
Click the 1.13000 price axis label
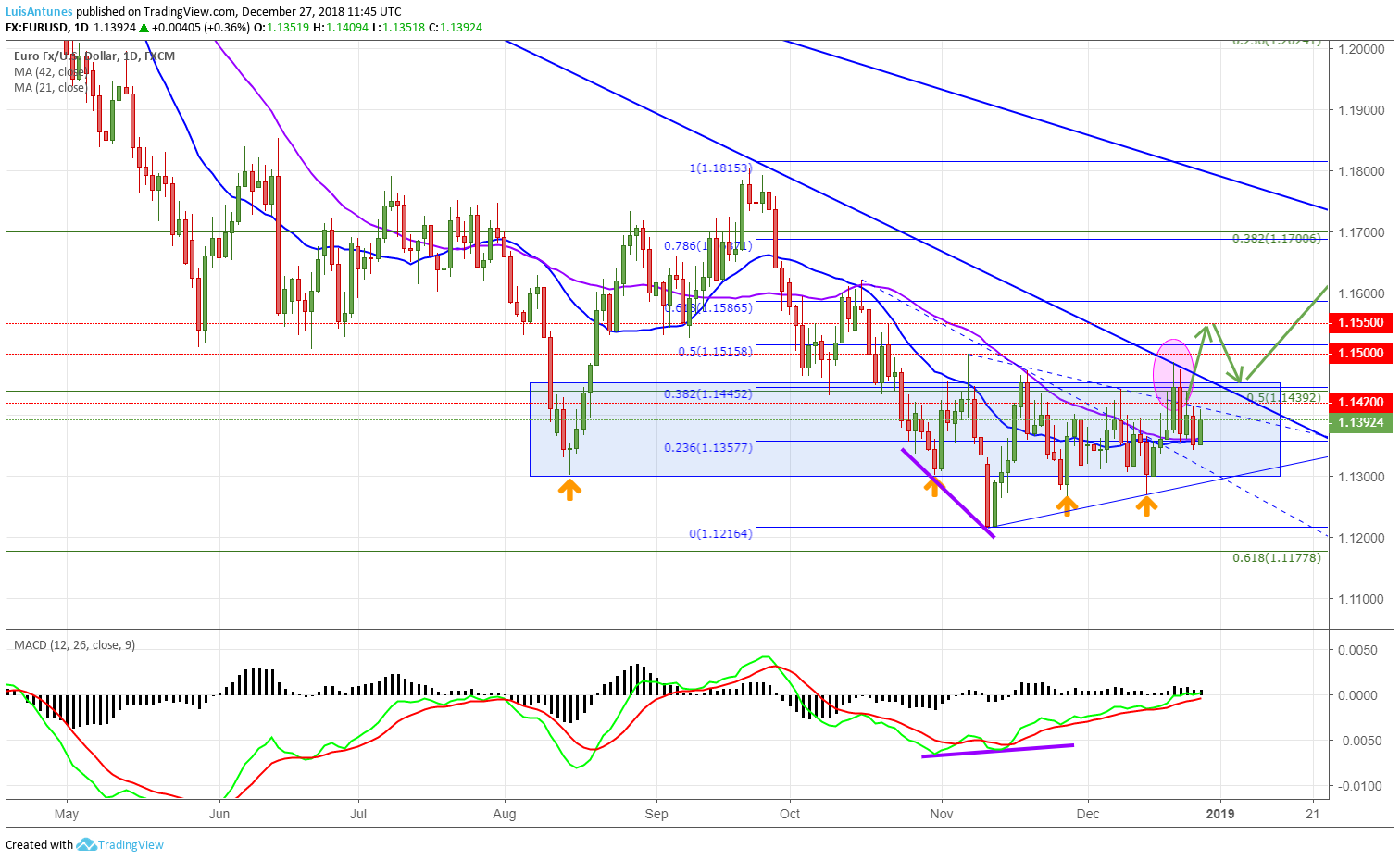click(x=1361, y=477)
